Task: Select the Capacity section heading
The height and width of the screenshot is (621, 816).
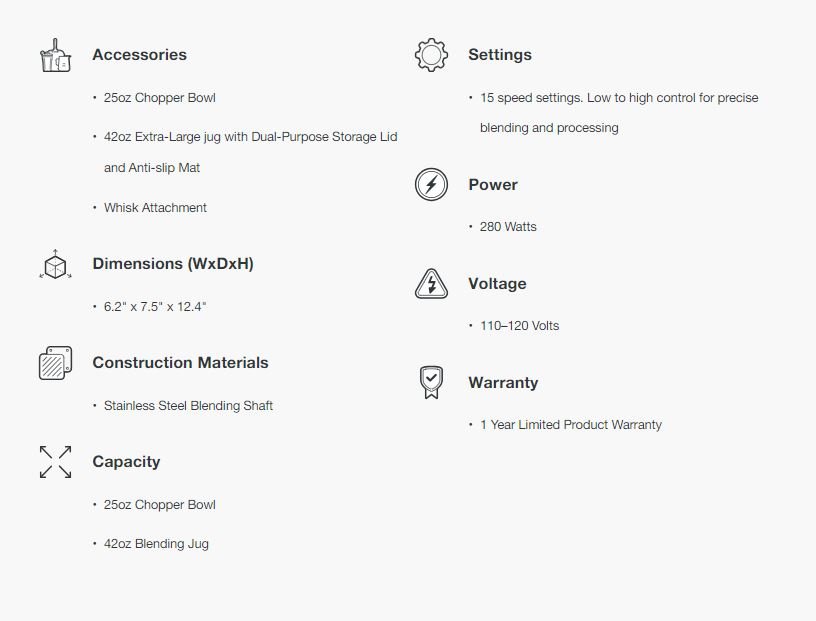Action: coord(126,462)
